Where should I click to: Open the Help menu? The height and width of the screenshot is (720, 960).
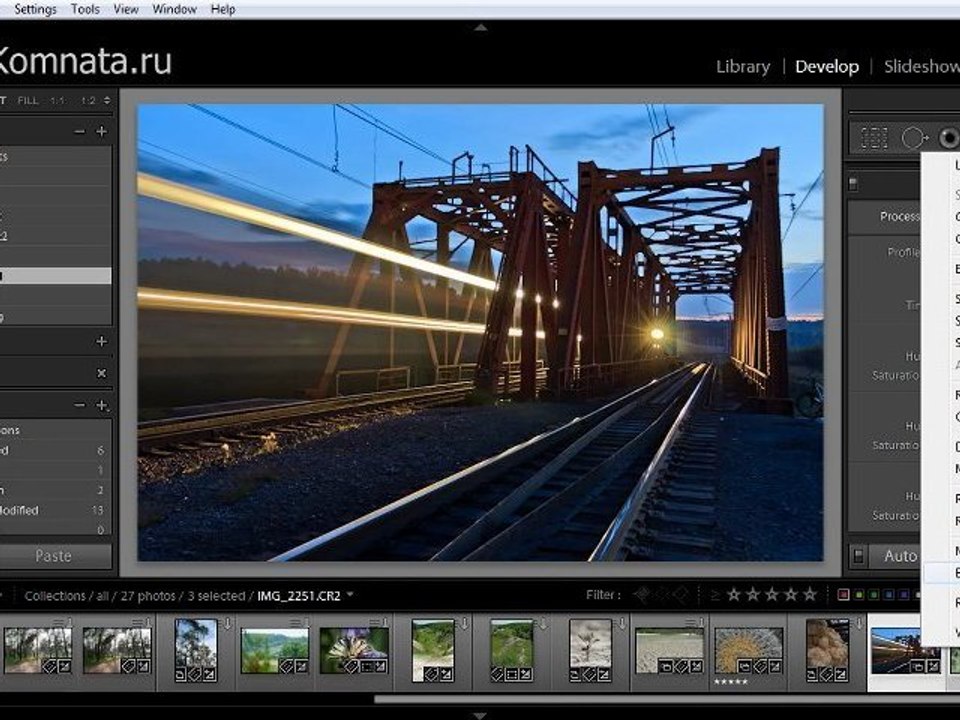click(x=223, y=9)
